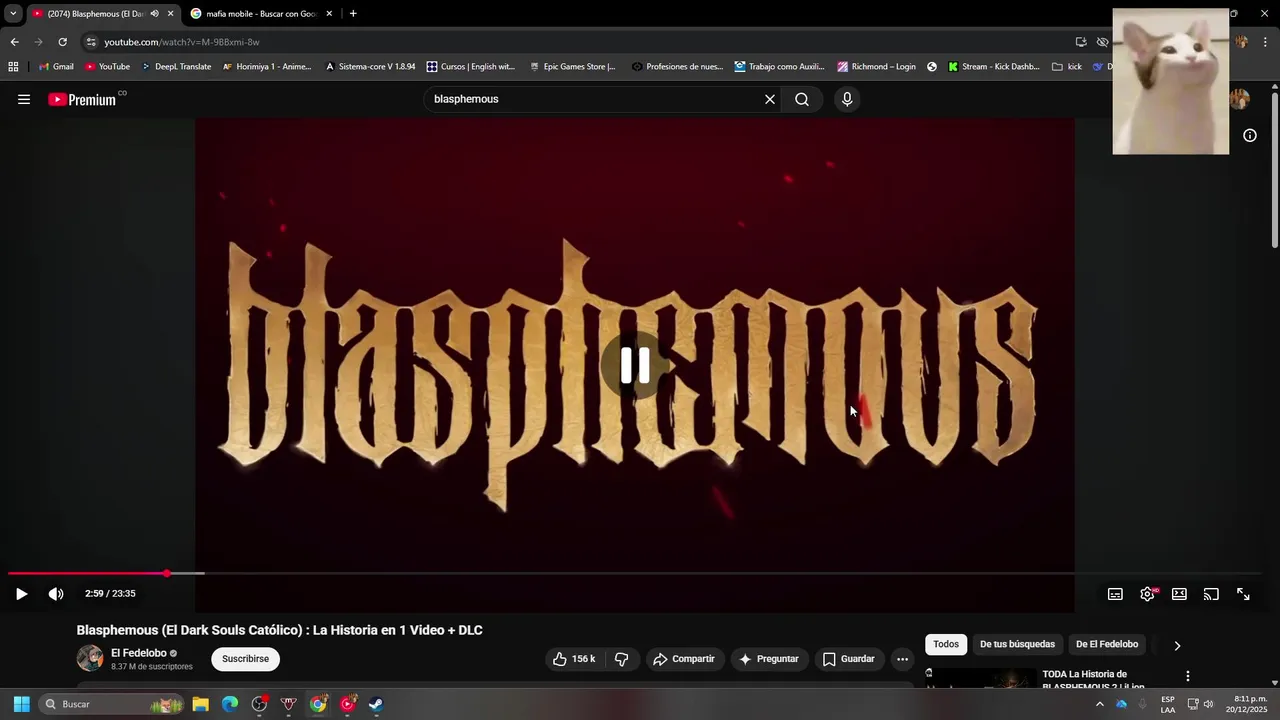1280x720 pixels.
Task: Open the Windows Start menu
Action: pos(21,704)
